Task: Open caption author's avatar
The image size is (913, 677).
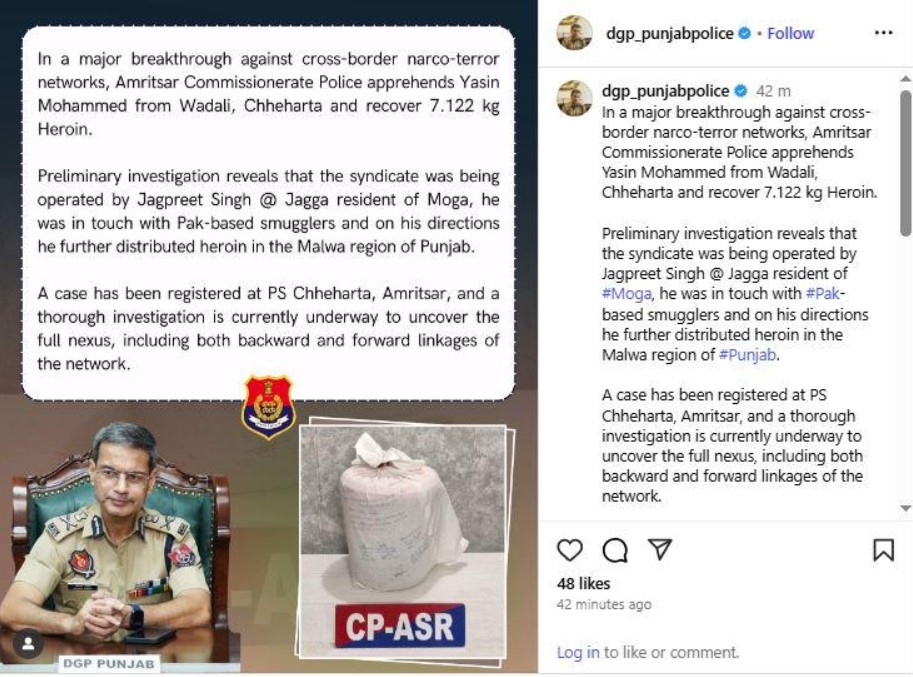Action: [574, 98]
